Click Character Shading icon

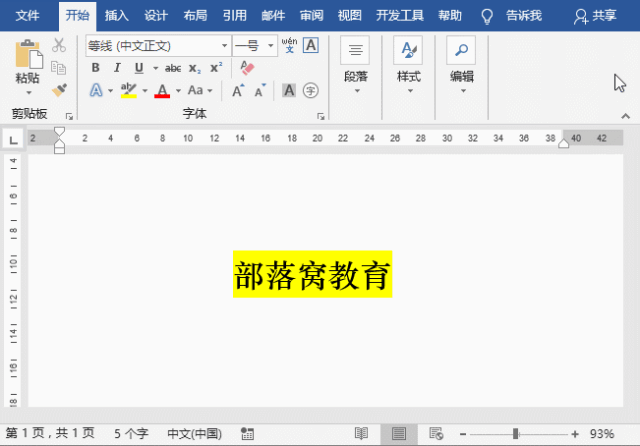(x=289, y=90)
